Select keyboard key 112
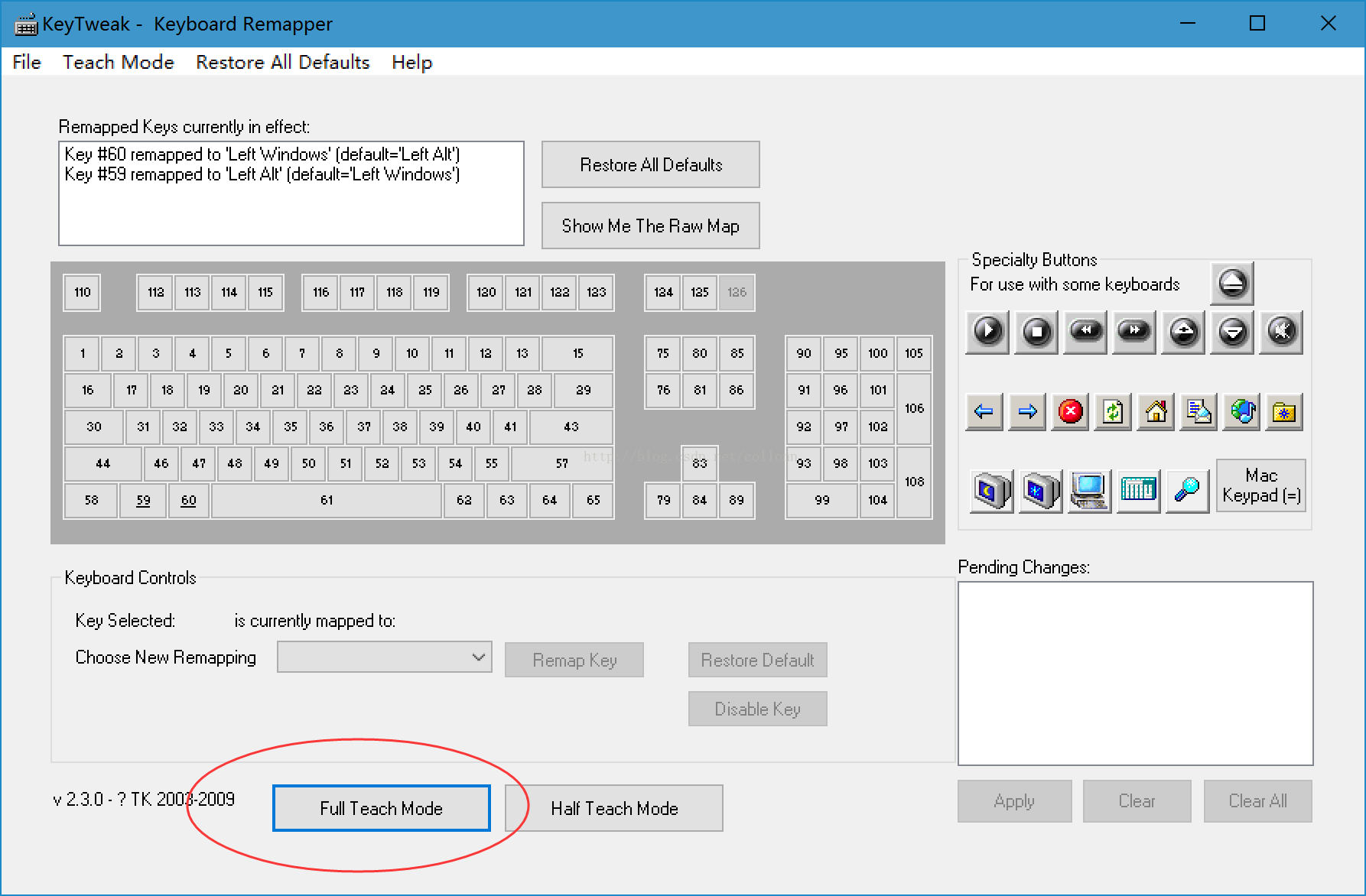This screenshot has width=1366, height=896. (156, 292)
